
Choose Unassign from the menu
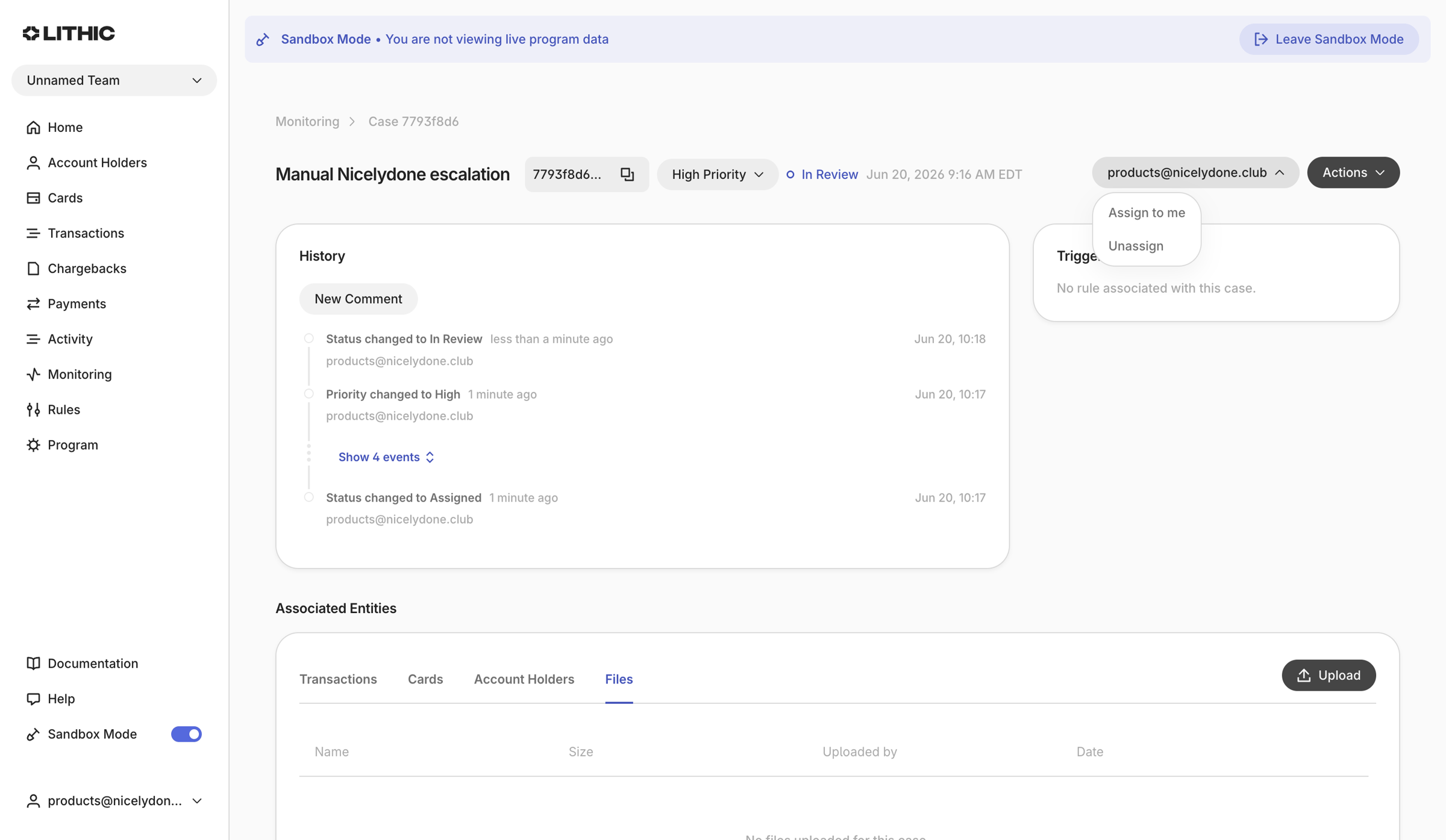1136,246
